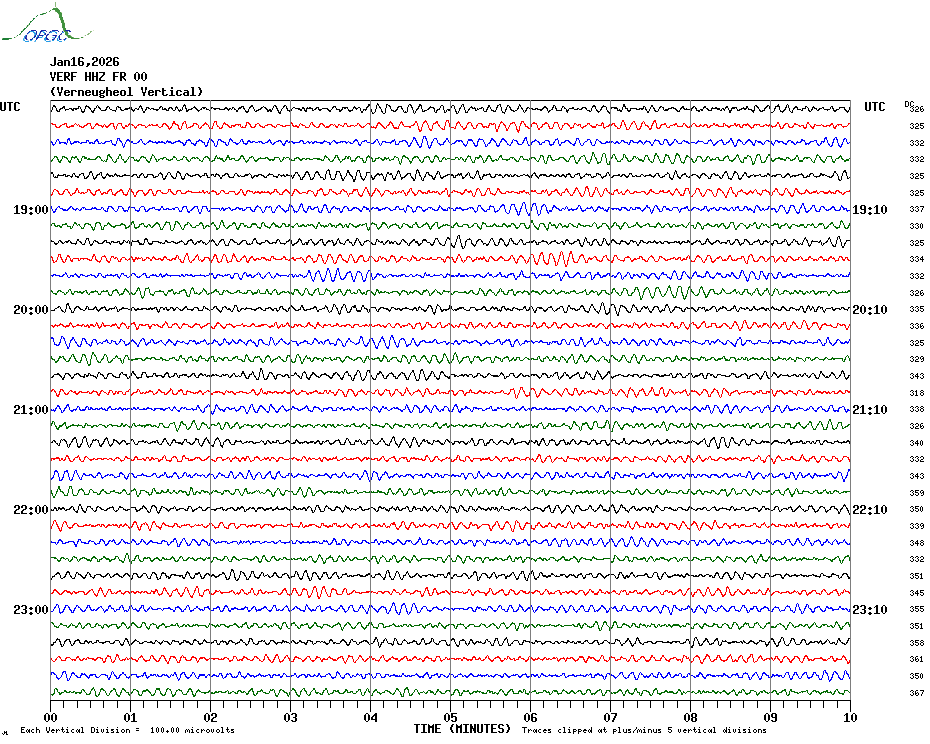
Task: Click the DC value 329
Action: pos(917,360)
